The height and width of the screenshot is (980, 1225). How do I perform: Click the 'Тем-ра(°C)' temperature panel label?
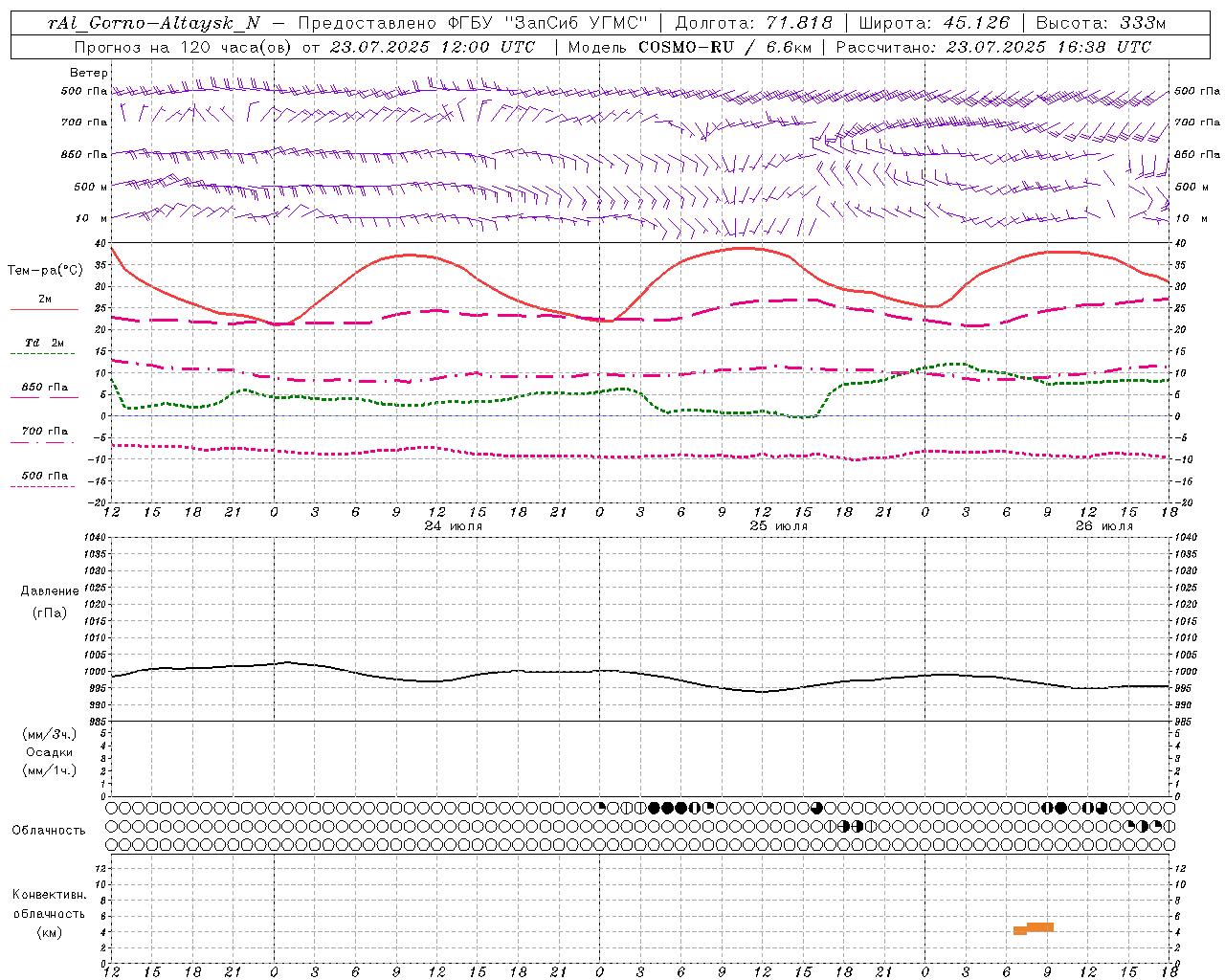point(45,271)
